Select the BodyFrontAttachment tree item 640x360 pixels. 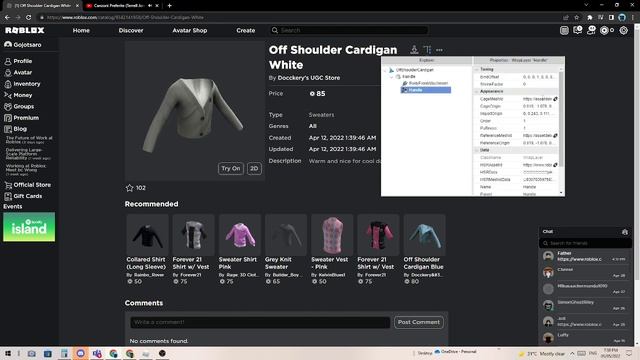425,83
